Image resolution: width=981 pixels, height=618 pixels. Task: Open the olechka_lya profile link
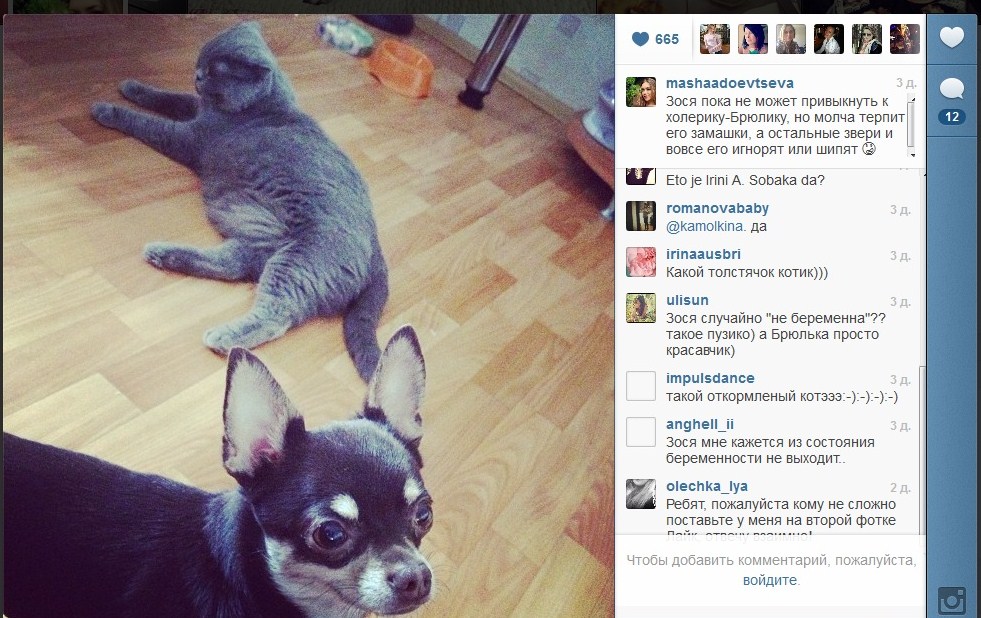706,487
